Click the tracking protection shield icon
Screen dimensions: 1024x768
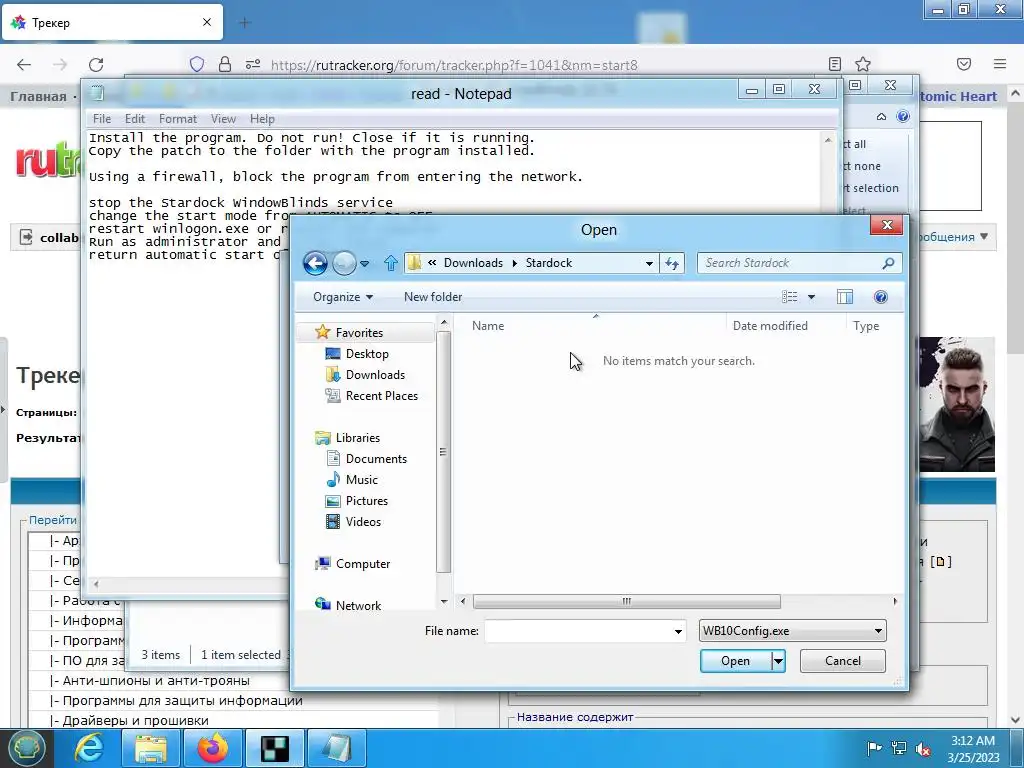pyautogui.click(x=197, y=64)
